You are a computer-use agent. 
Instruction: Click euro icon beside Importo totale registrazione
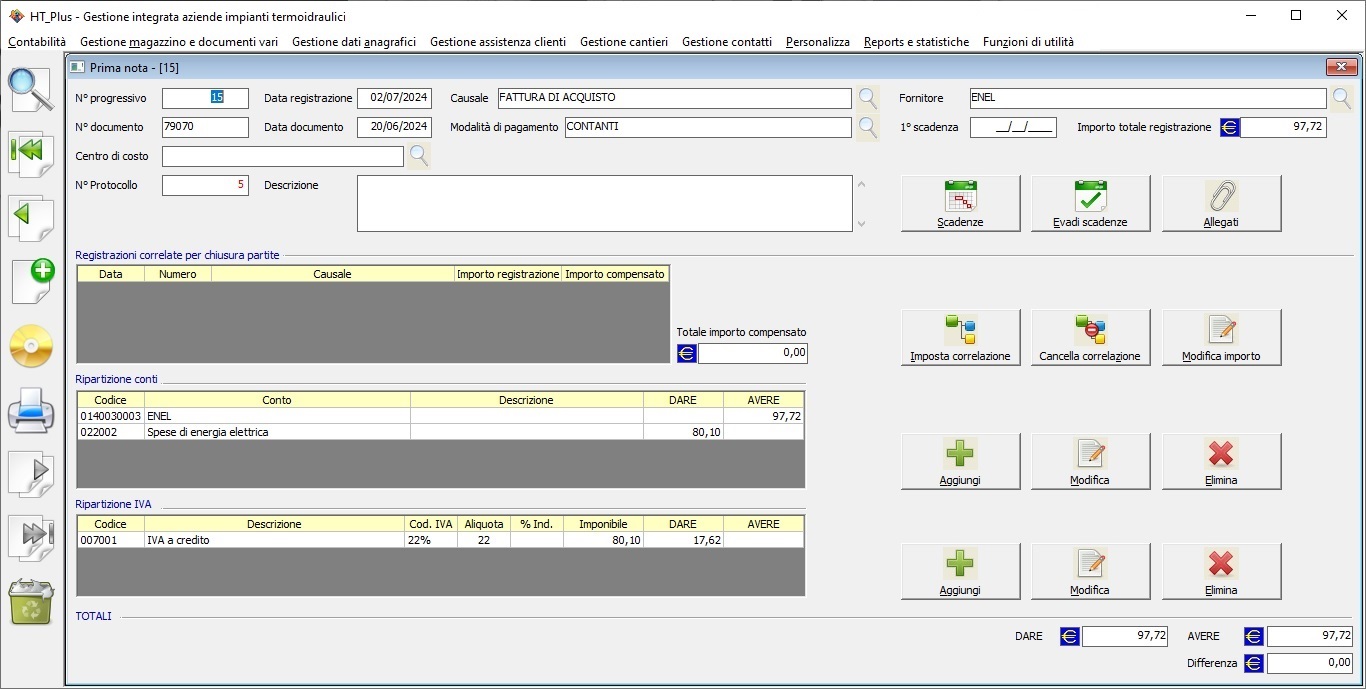tap(1229, 128)
